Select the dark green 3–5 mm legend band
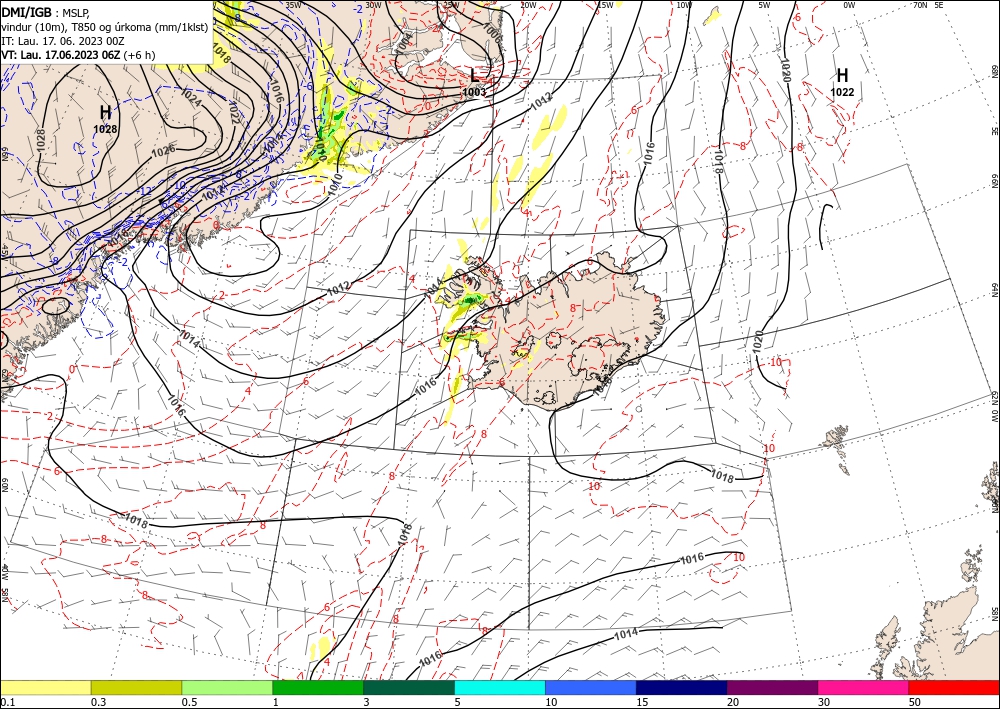The width and height of the screenshot is (1000, 709). 409,687
